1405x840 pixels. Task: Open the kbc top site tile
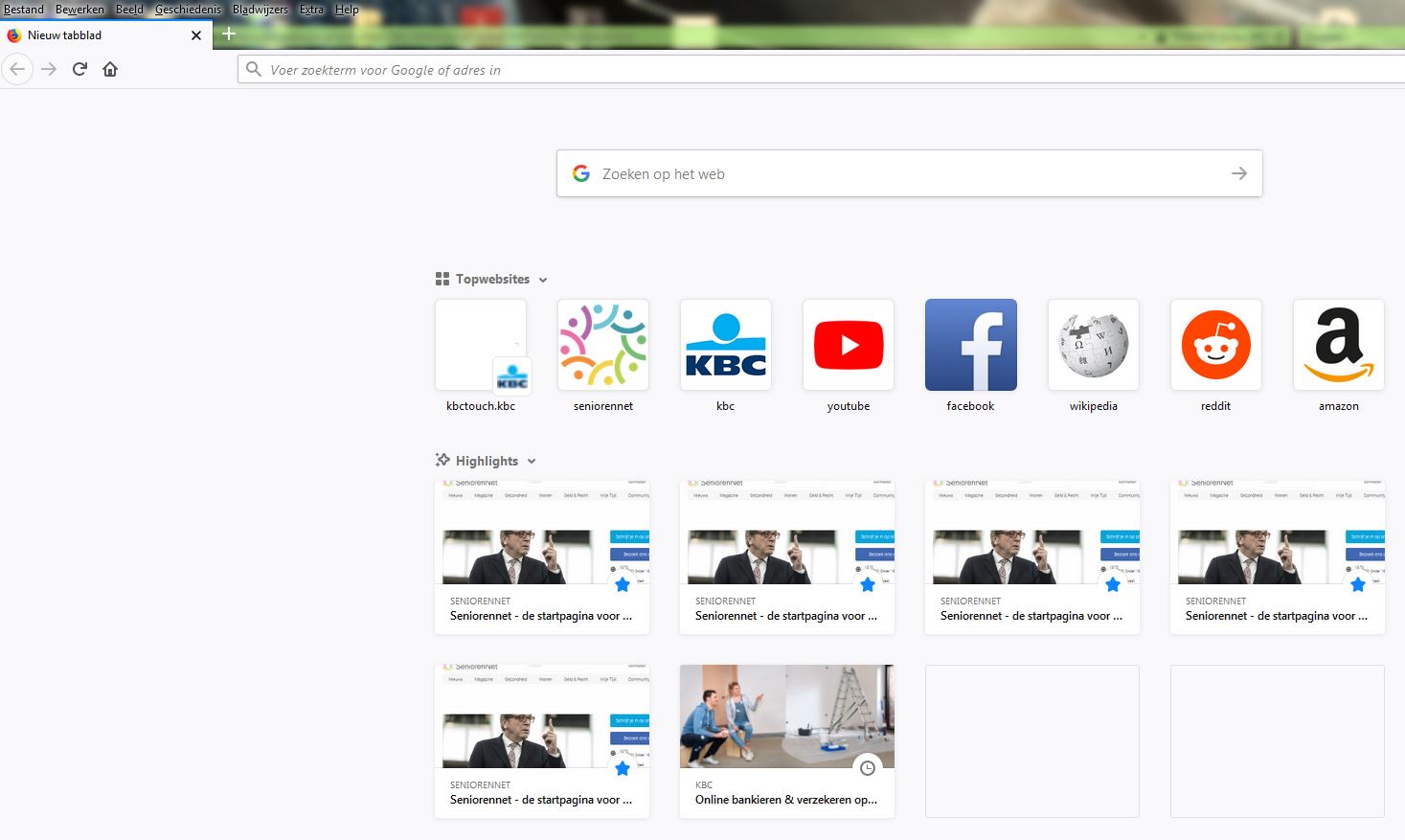coord(726,345)
